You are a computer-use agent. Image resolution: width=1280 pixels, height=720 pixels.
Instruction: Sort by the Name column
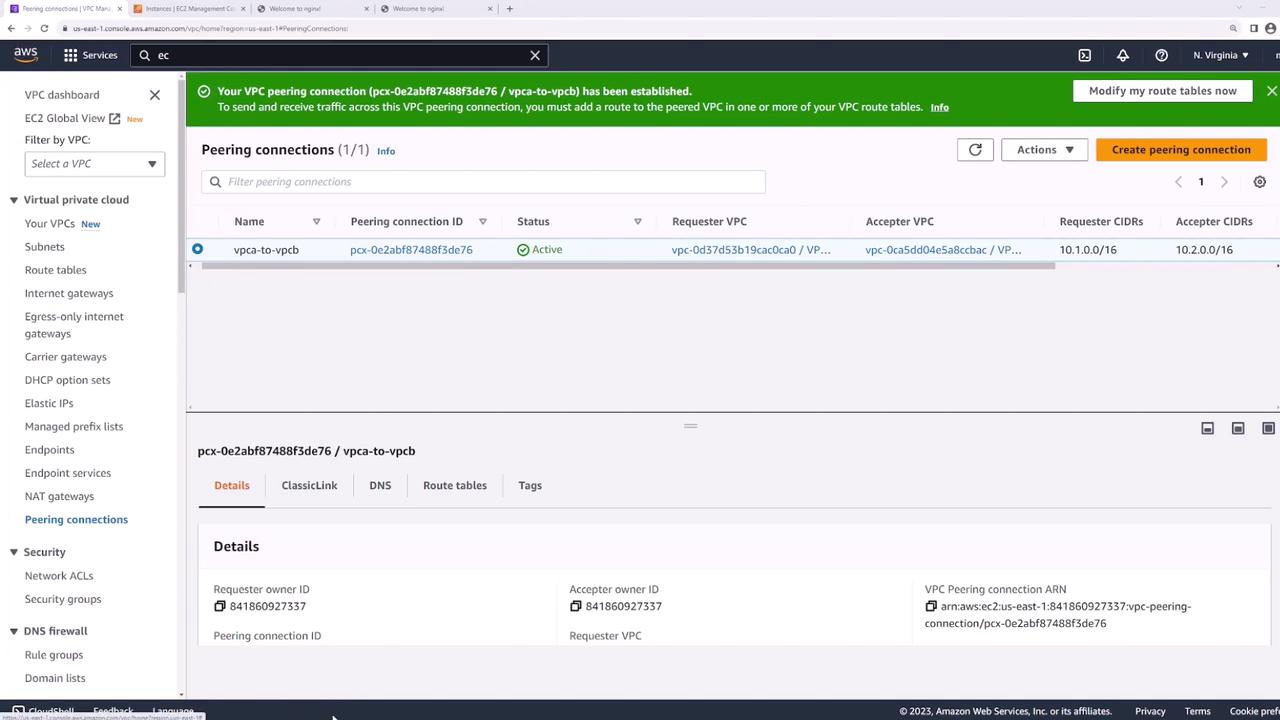coord(316,222)
